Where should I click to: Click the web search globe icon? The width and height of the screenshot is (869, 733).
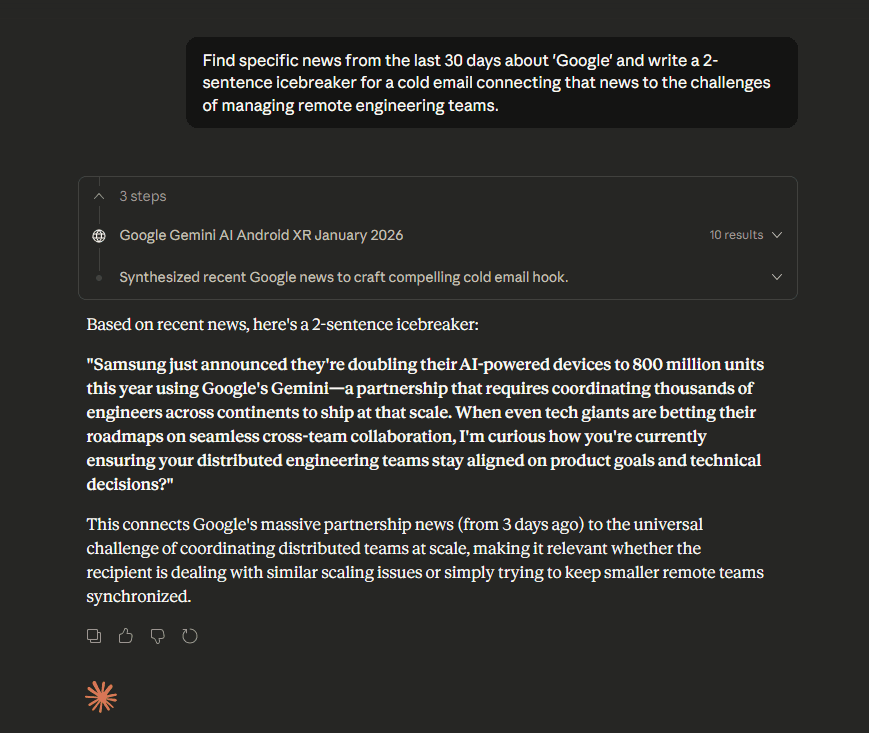[x=98, y=235]
